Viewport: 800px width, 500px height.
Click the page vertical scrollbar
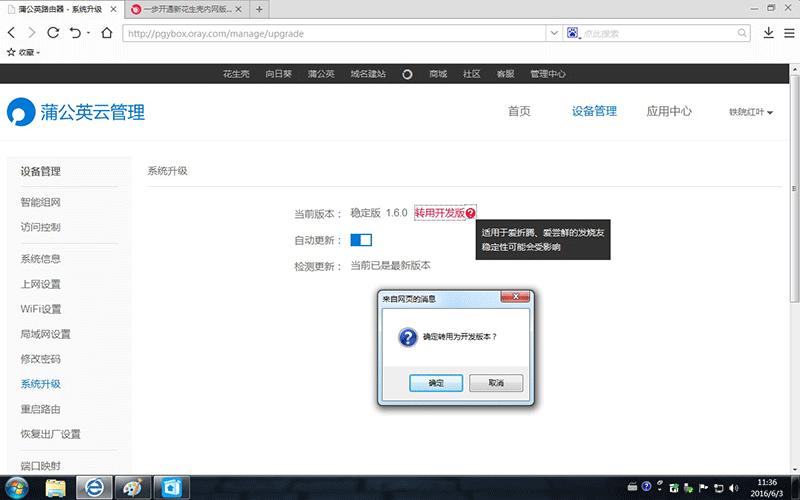[794, 189]
